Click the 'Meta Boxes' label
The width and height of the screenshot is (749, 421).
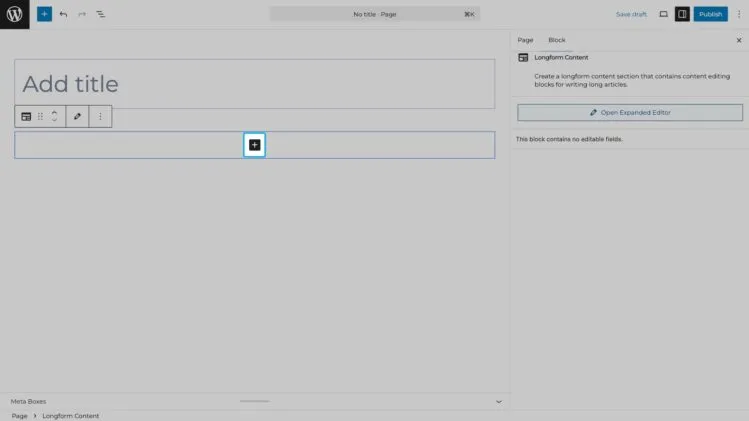coord(28,401)
